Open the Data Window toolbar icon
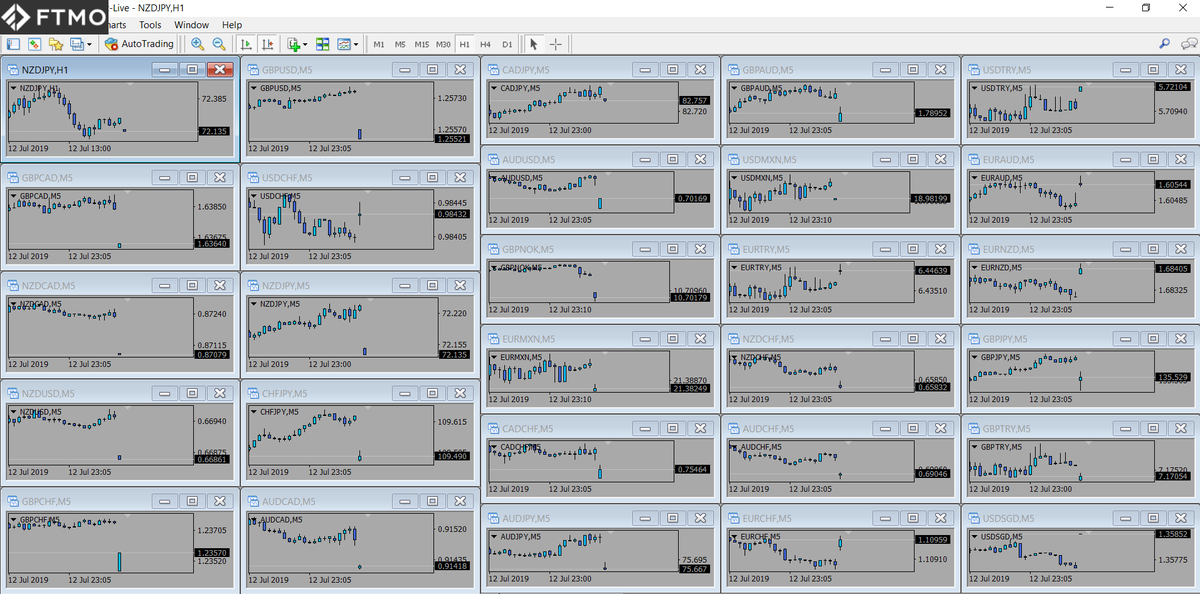Image resolution: width=1200 pixels, height=594 pixels. click(x=34, y=44)
